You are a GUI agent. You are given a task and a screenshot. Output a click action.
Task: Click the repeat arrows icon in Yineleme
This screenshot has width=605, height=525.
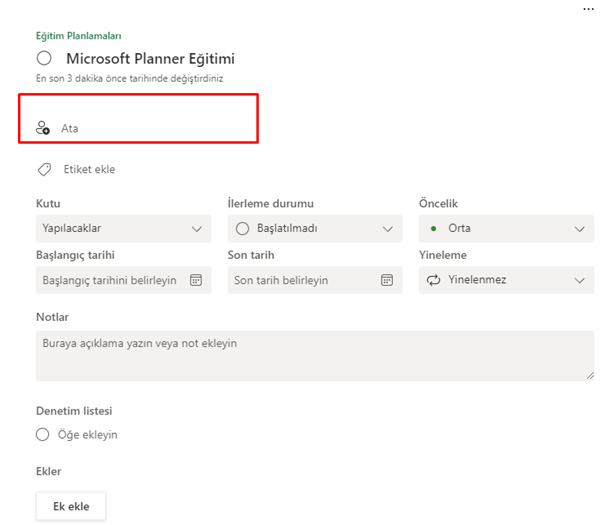coord(433,280)
